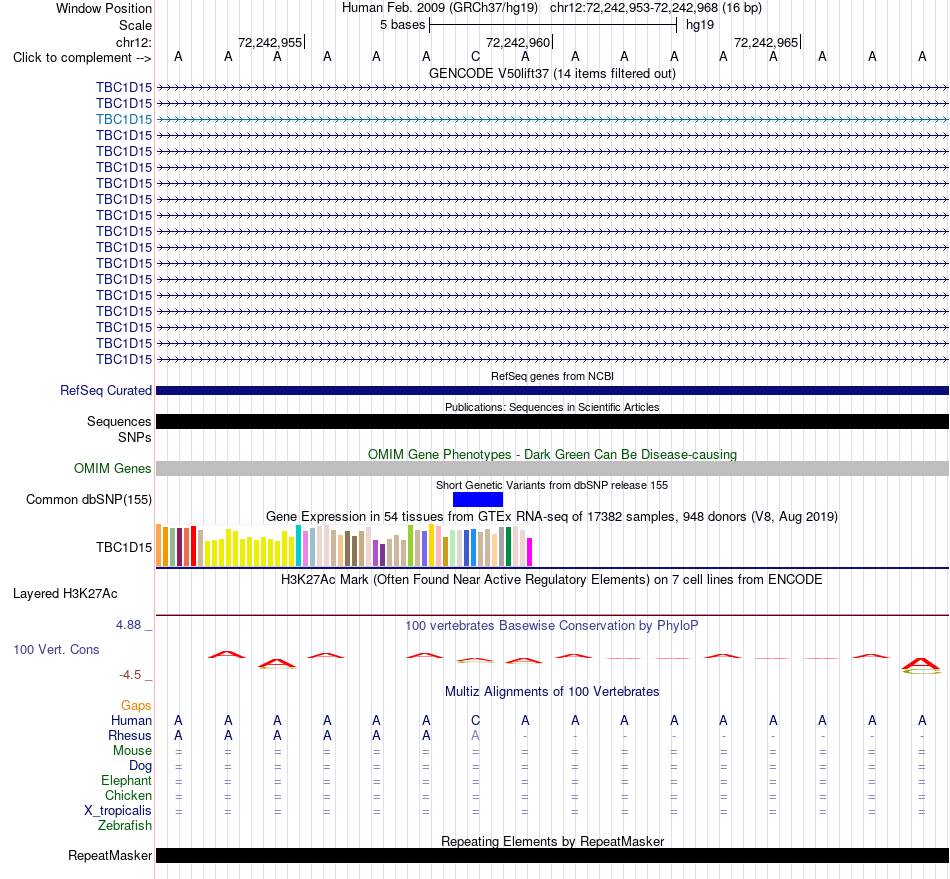Open the Repeating Elements by RepeatMasker title
Screen dimensions: 950x879
tap(552, 841)
